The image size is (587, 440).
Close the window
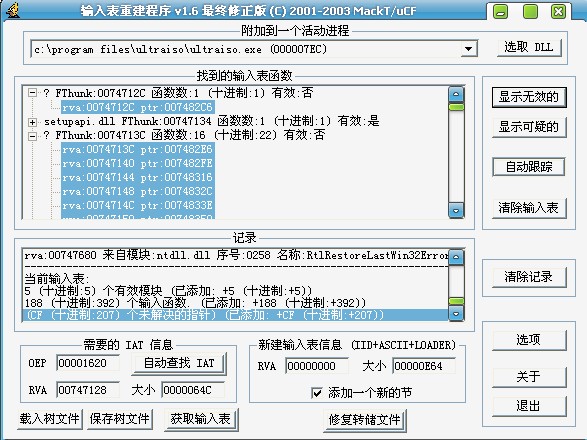pyautogui.click(x=558, y=12)
